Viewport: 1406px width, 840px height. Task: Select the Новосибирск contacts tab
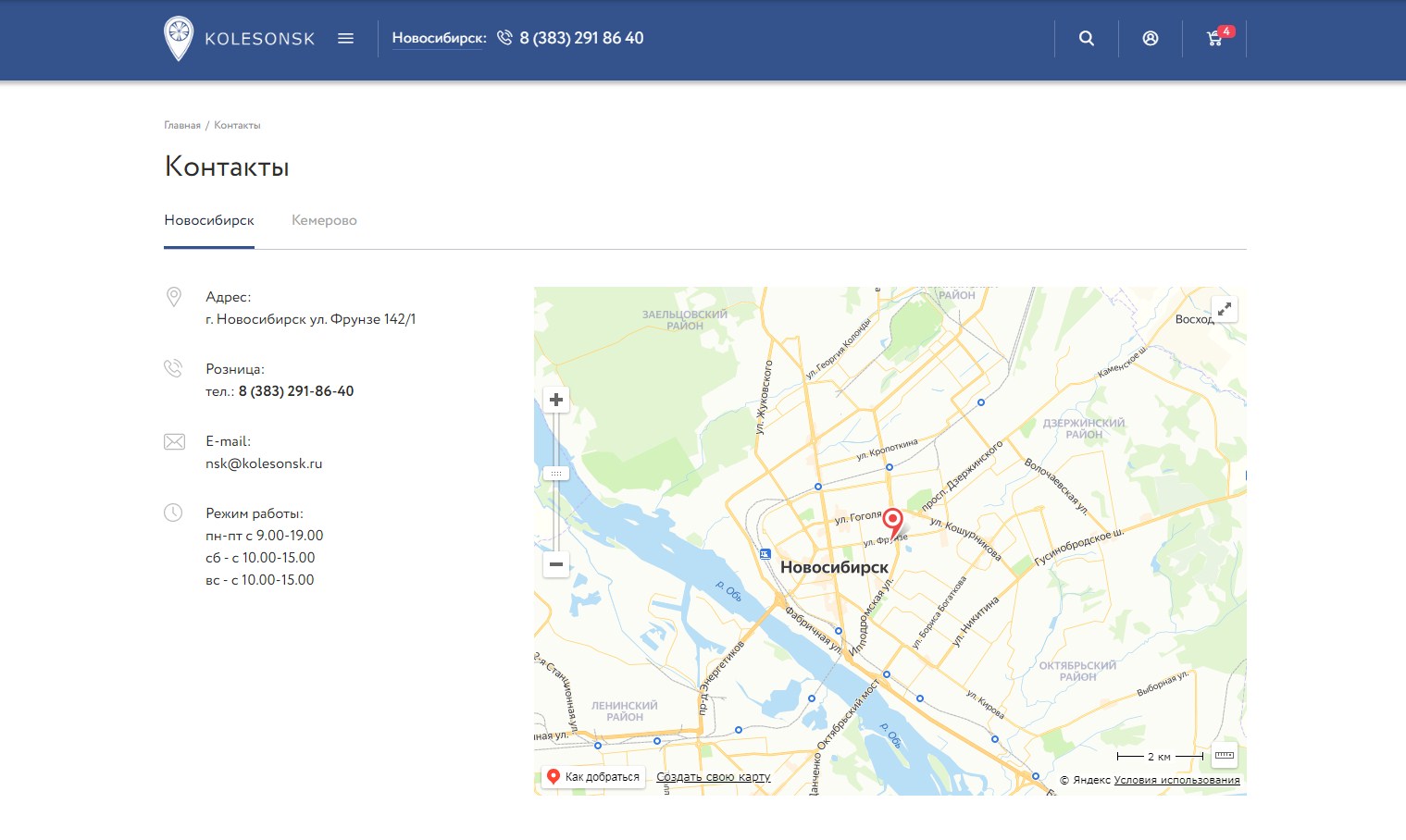(x=209, y=220)
